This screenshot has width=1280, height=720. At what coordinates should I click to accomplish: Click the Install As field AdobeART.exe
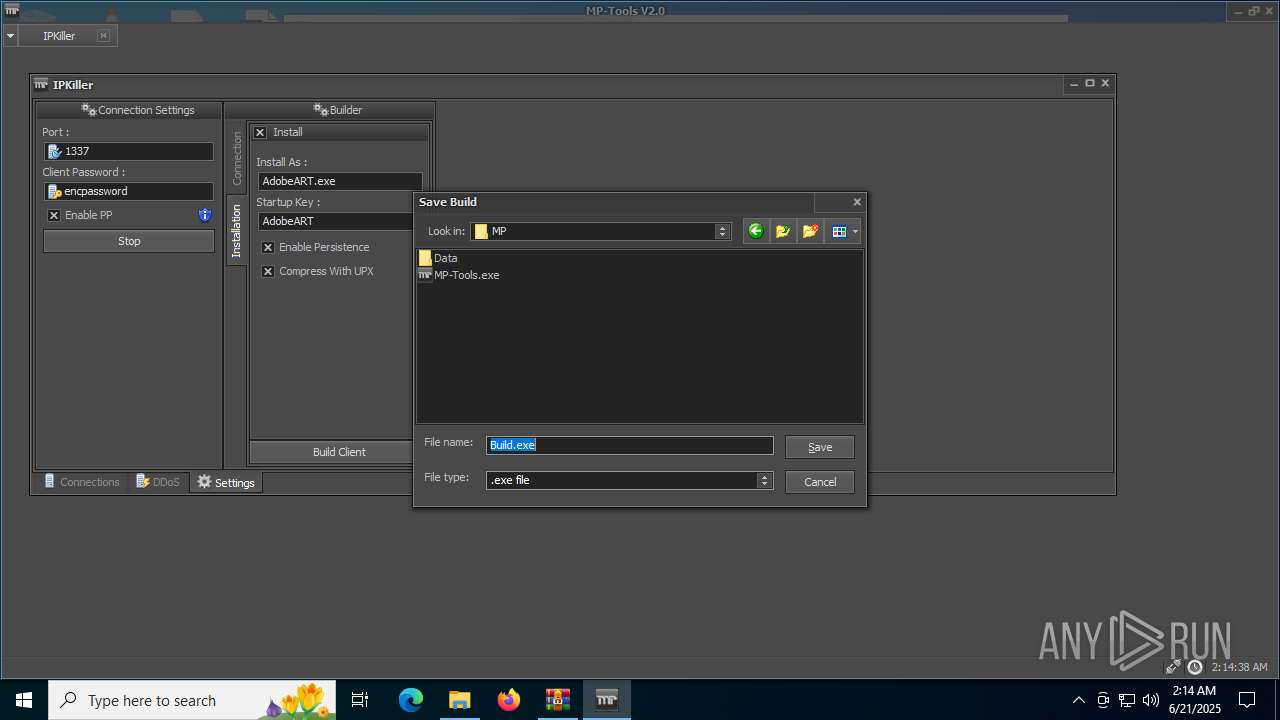pos(340,181)
